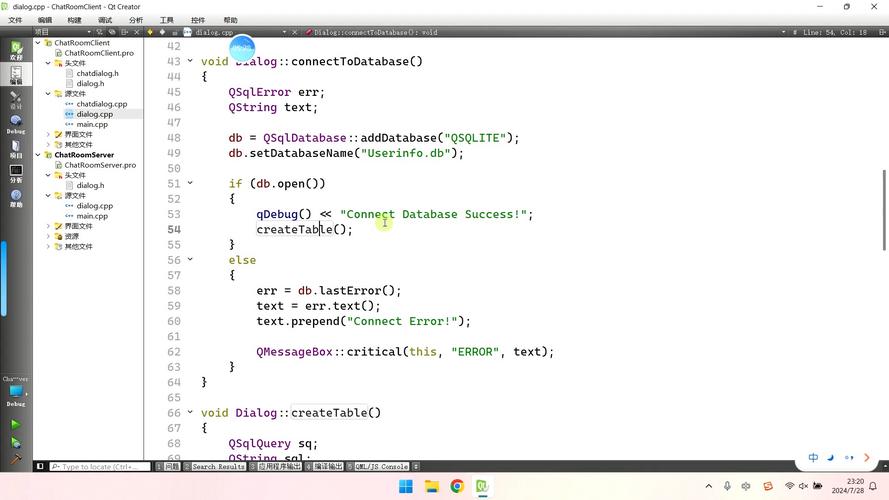This screenshot has height=500, width=889.
Task: Click the Build project hammer icon
Action: point(16,459)
